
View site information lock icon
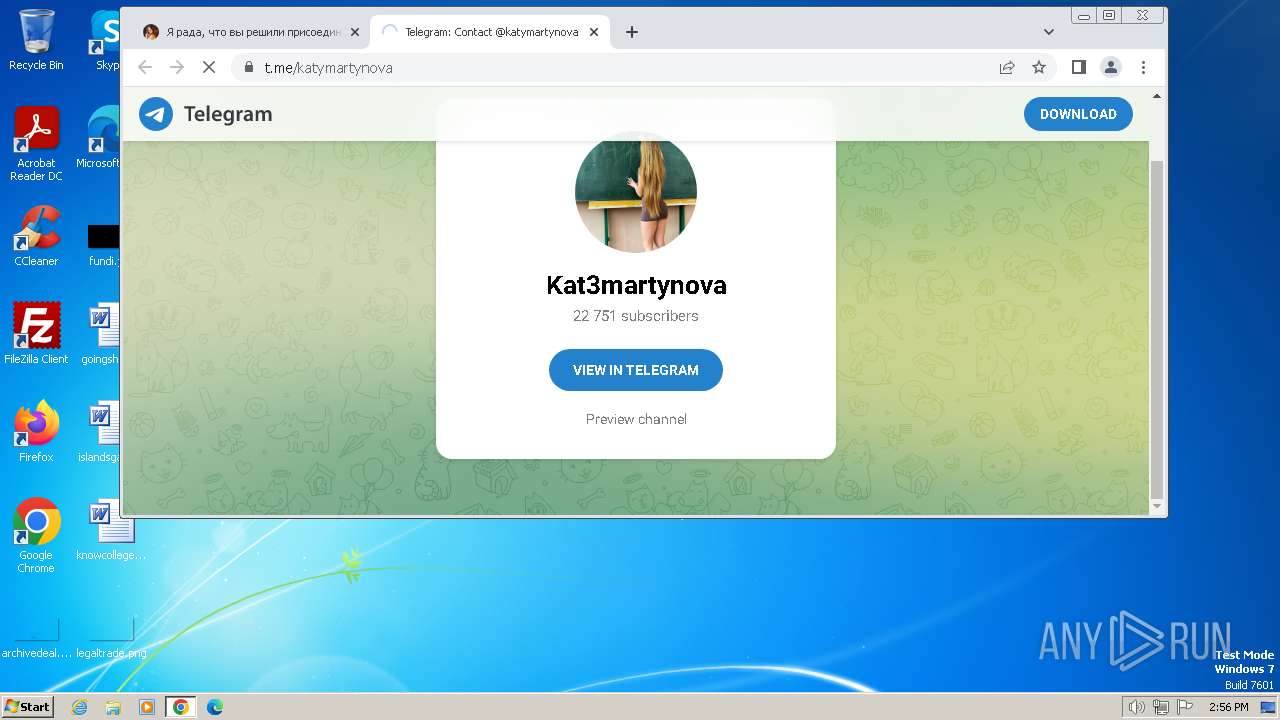[249, 67]
